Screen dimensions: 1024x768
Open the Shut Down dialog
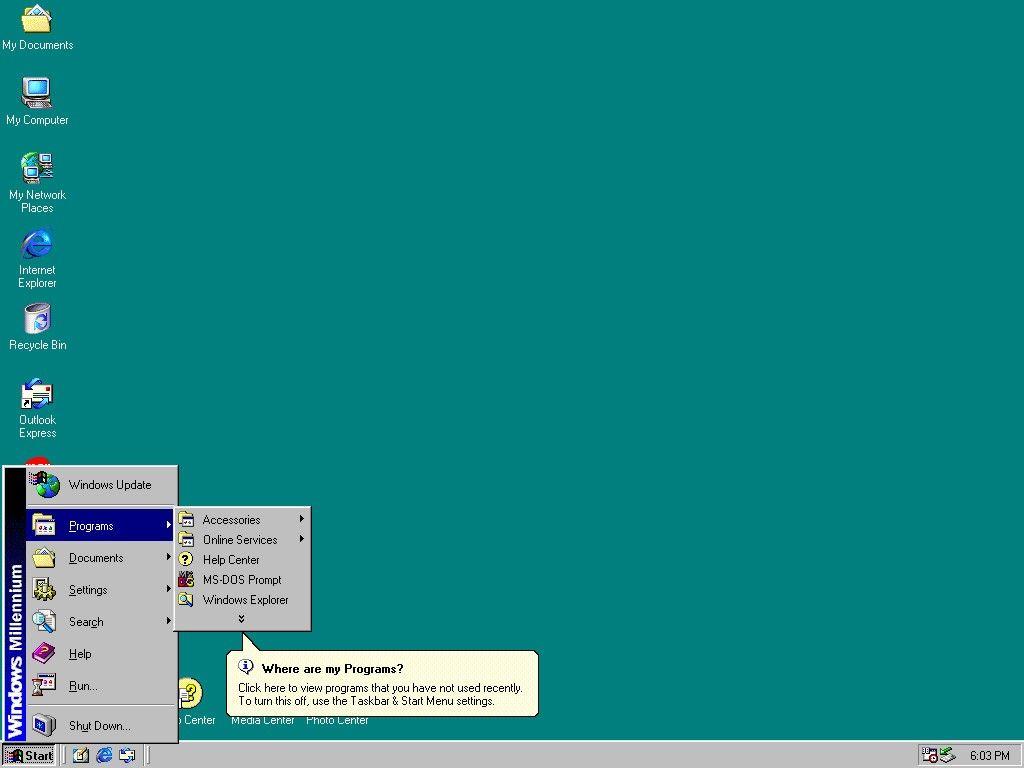tap(98, 725)
